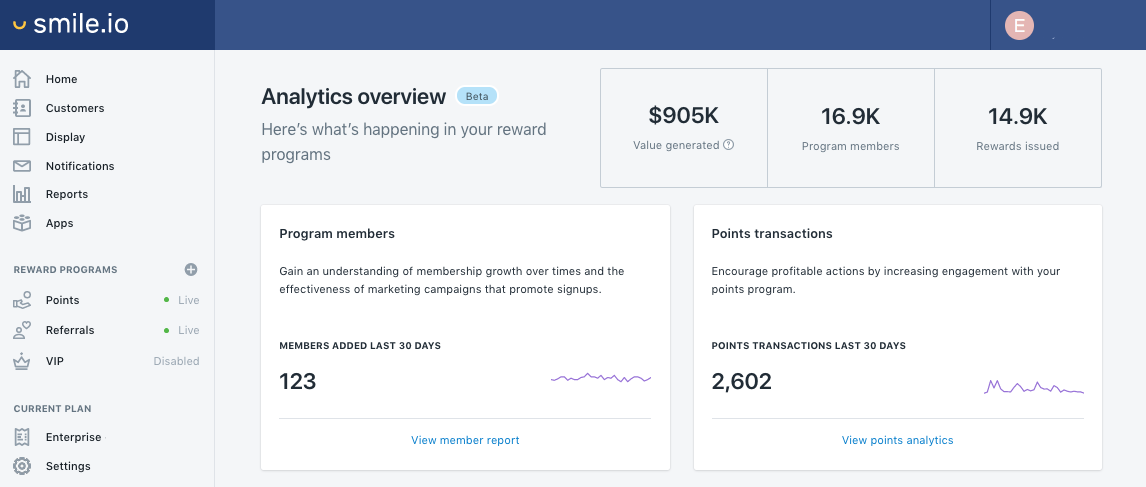Viewport: 1146px width, 487px height.
Task: Click the Points hand icon
Action: pyautogui.click(x=22, y=300)
